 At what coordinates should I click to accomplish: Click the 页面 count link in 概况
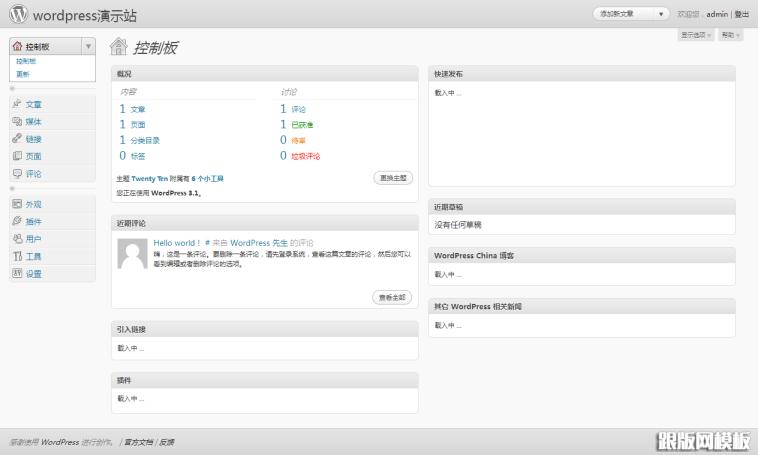click(138, 125)
